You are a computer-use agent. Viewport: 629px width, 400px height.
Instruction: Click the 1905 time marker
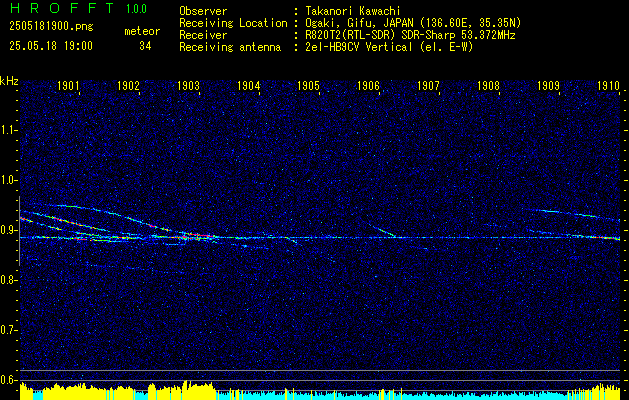[x=308, y=85]
